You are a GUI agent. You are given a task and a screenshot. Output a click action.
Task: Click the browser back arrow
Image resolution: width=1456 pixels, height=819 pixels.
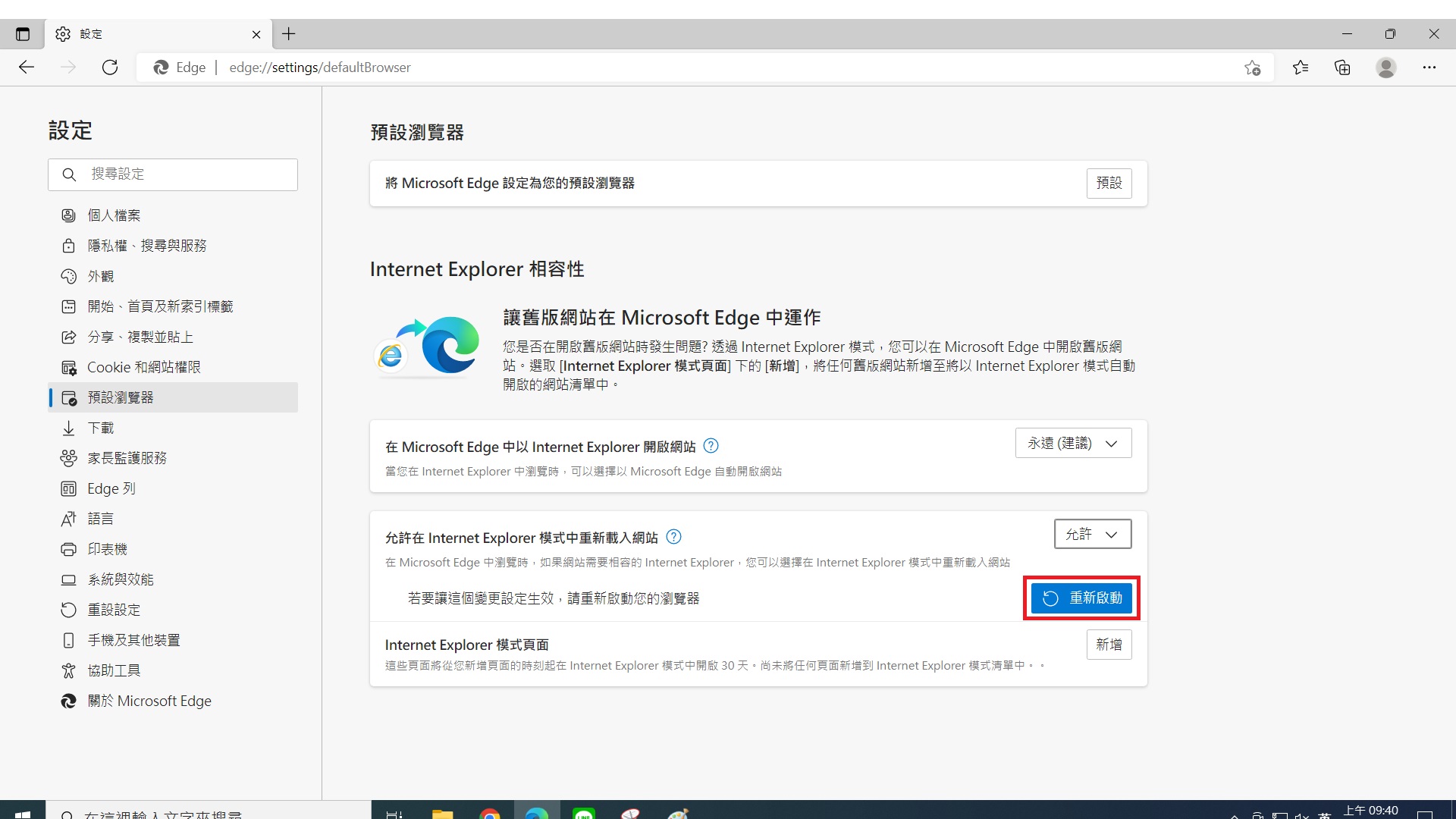[27, 67]
